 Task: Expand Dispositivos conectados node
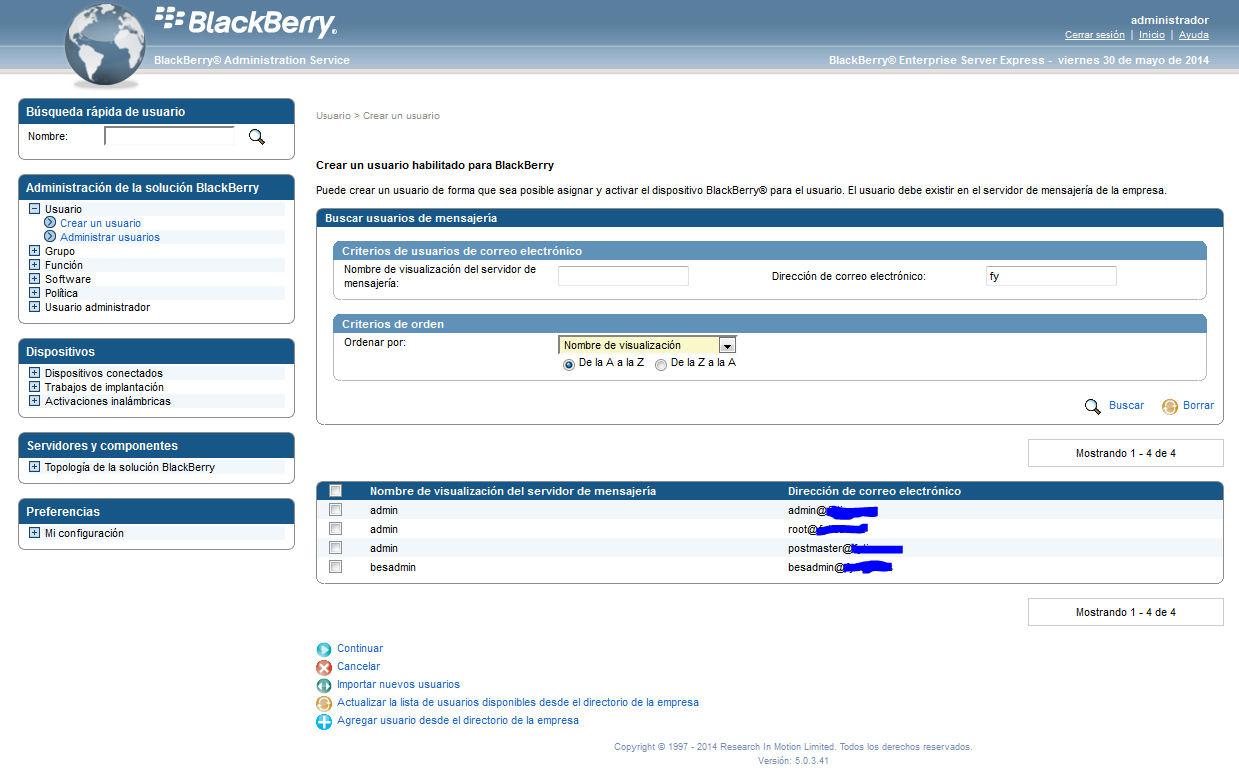coord(34,373)
